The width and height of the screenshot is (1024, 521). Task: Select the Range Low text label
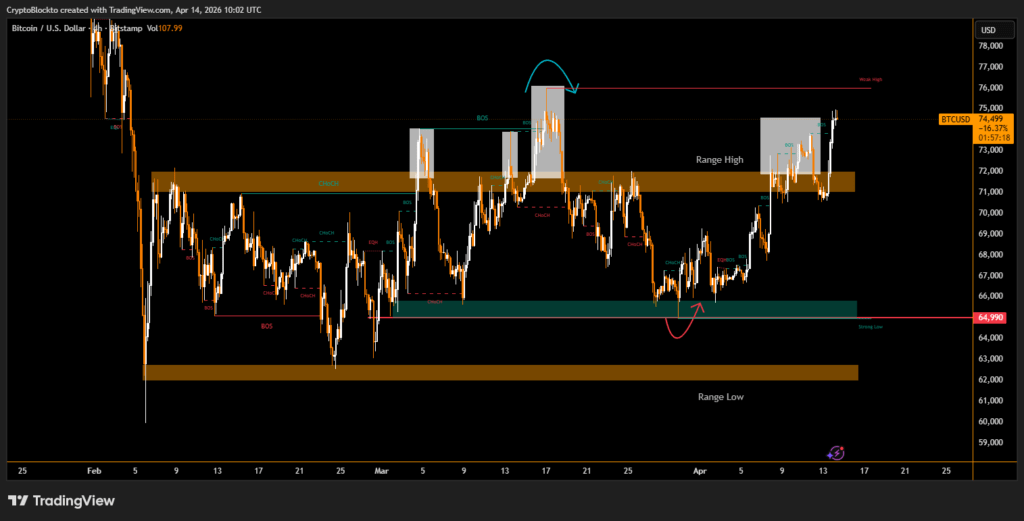point(720,397)
